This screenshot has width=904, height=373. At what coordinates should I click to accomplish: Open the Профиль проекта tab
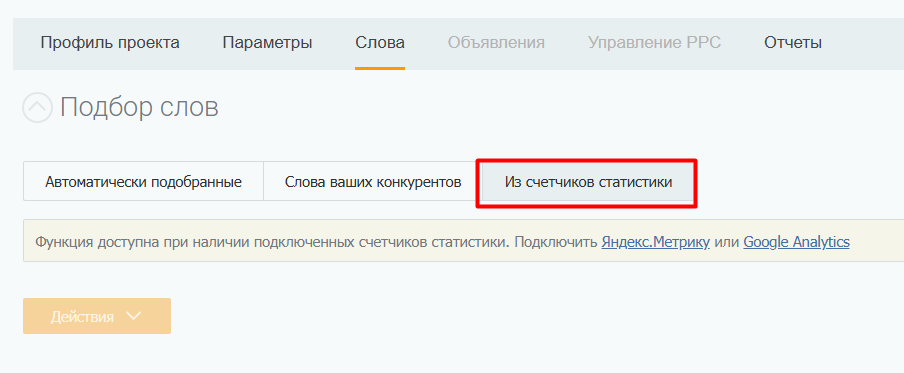coord(110,43)
